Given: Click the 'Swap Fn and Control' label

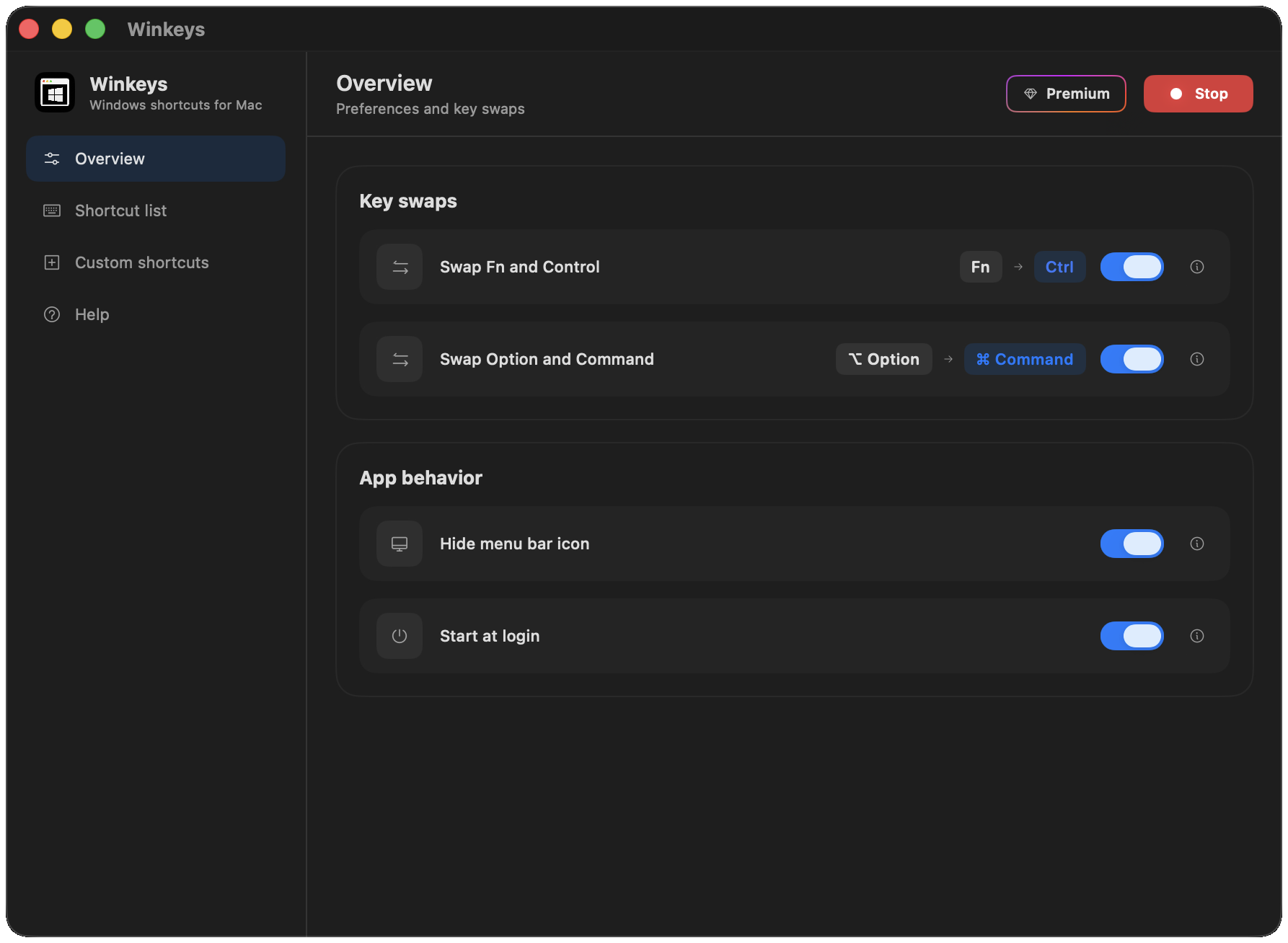Looking at the screenshot, I should pyautogui.click(x=520, y=267).
